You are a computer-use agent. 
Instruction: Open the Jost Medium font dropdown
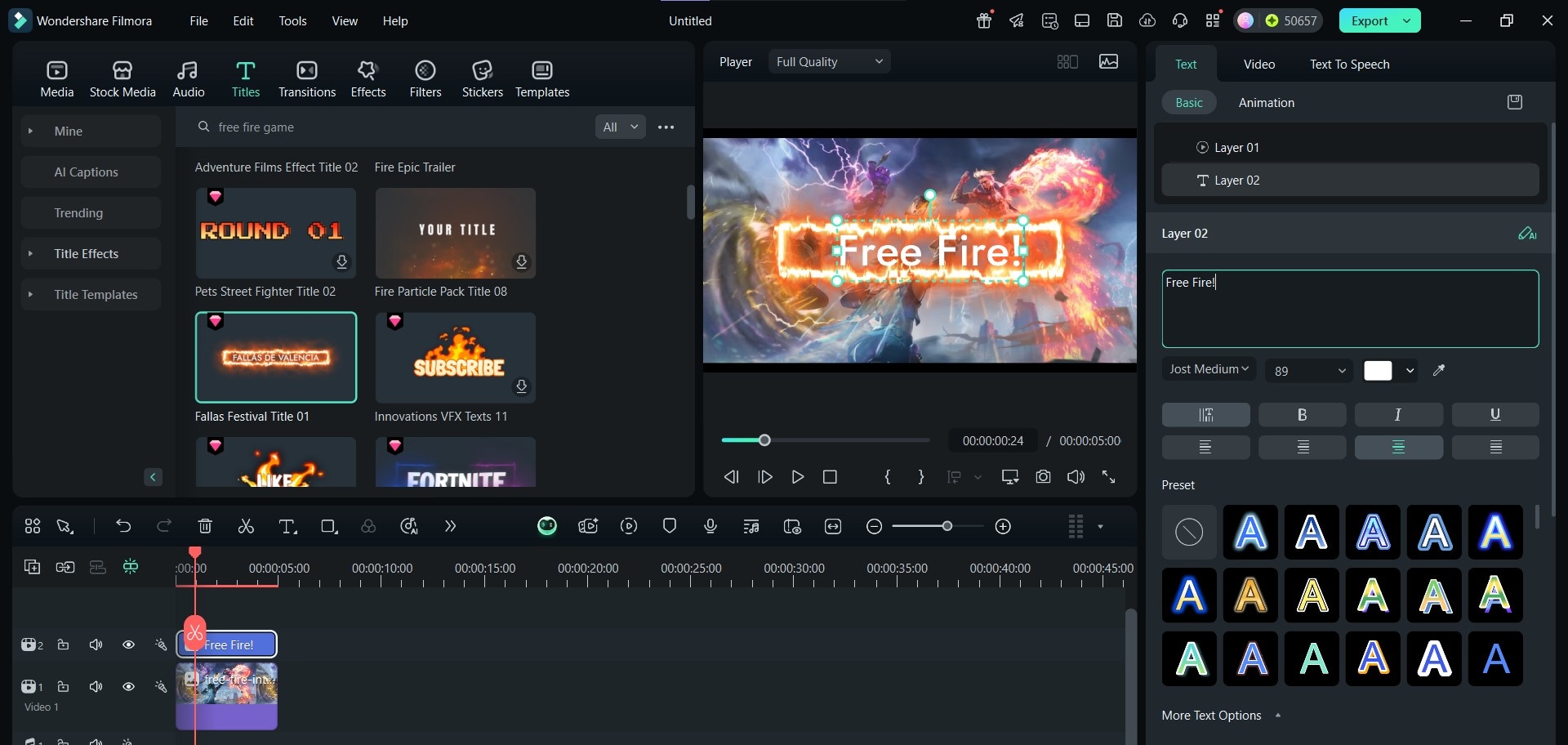1209,369
